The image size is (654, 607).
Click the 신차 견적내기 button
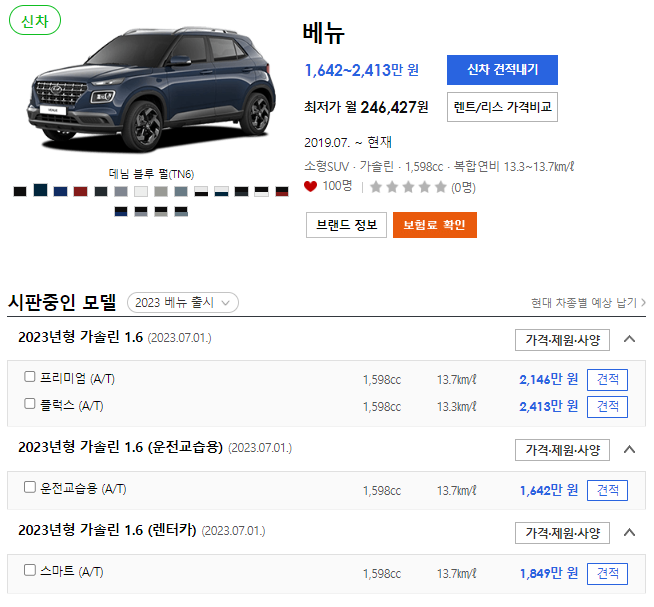tap(502, 70)
